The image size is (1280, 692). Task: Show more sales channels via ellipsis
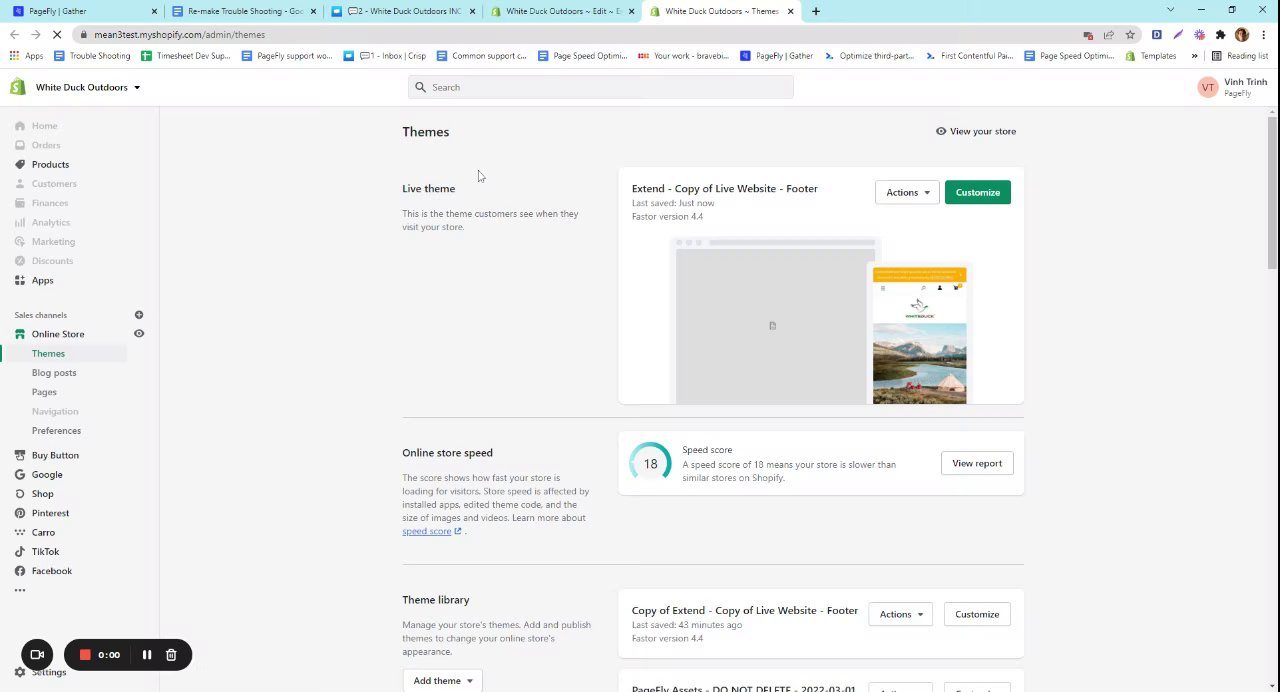coord(19,590)
